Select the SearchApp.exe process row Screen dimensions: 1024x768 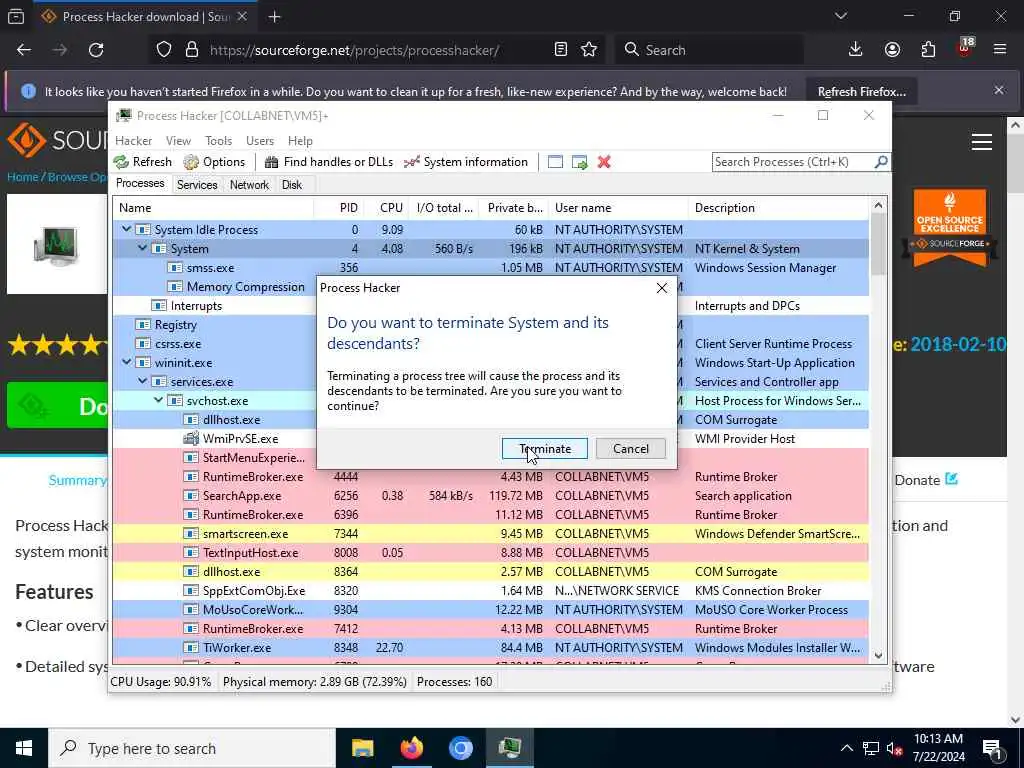tap(490, 496)
